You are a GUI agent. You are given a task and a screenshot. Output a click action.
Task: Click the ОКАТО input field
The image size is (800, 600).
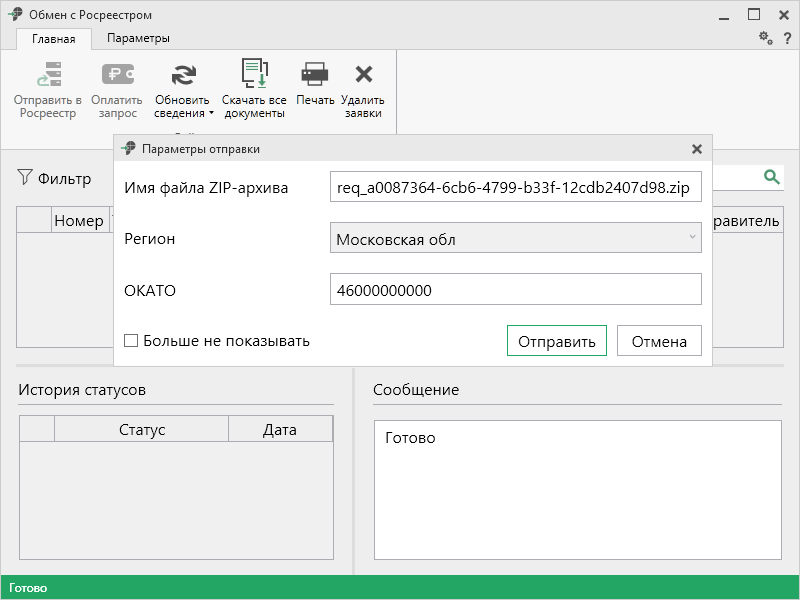click(x=515, y=290)
